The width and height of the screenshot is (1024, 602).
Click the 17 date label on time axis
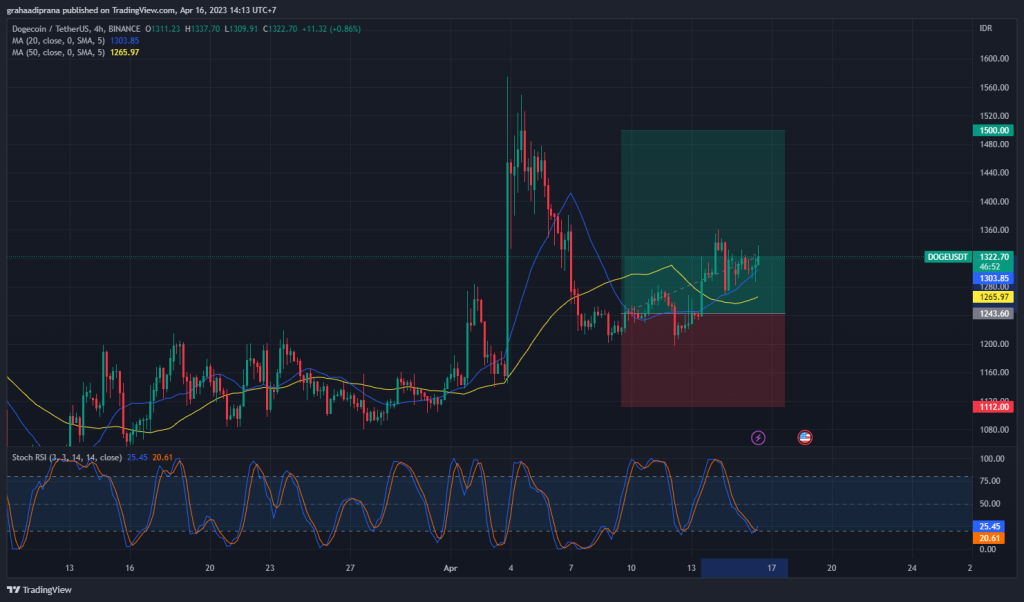tap(771, 568)
